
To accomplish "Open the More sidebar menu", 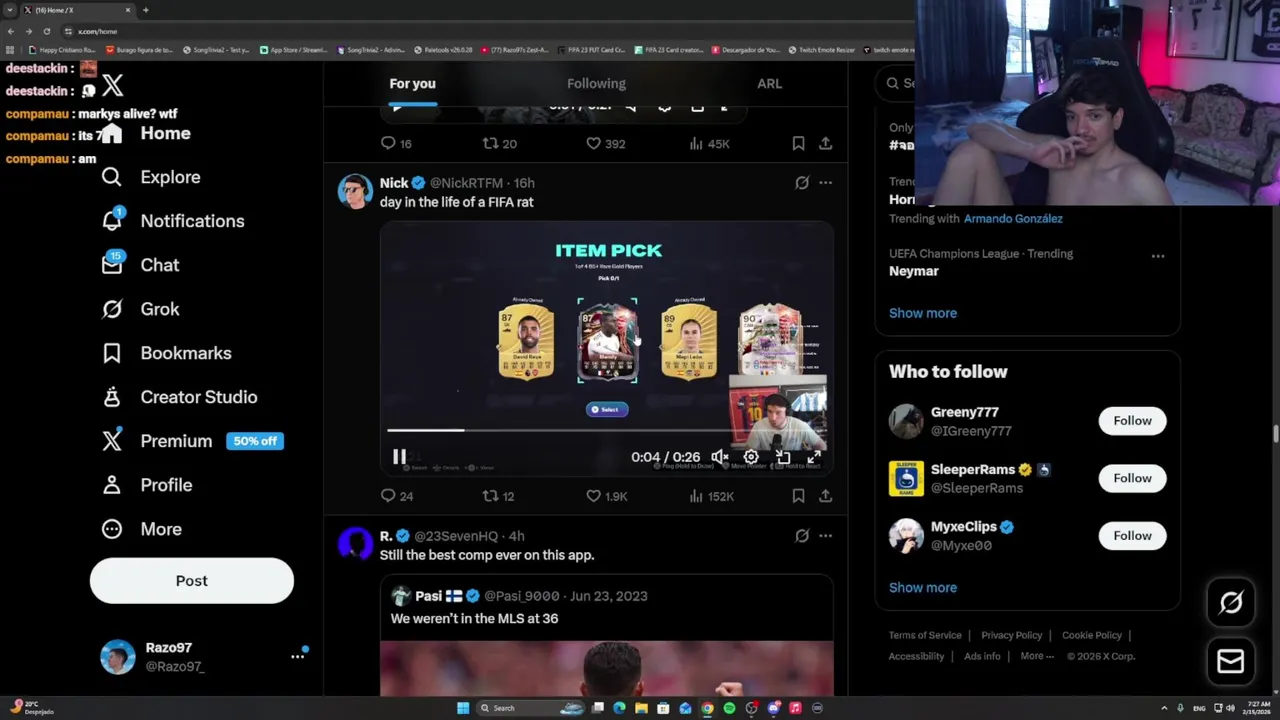I will 141,529.
